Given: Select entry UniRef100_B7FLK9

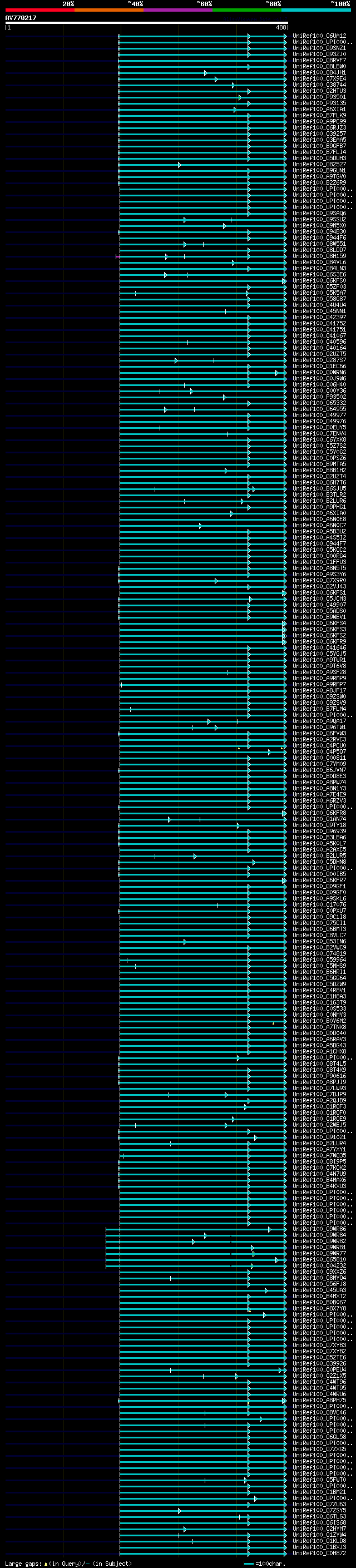Looking at the screenshot, I should (x=319, y=115).
